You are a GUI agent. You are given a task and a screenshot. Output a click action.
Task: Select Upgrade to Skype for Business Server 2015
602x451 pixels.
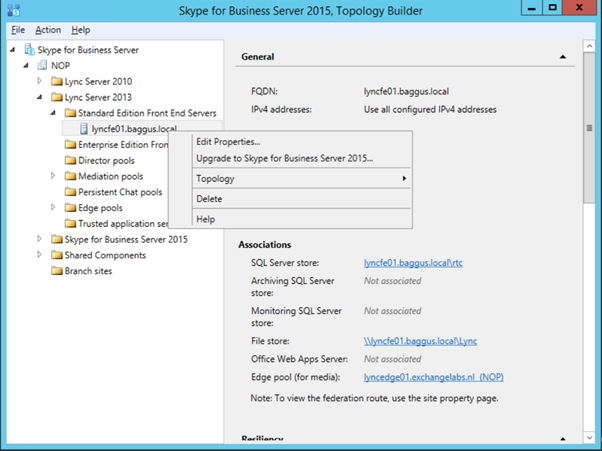coord(284,158)
